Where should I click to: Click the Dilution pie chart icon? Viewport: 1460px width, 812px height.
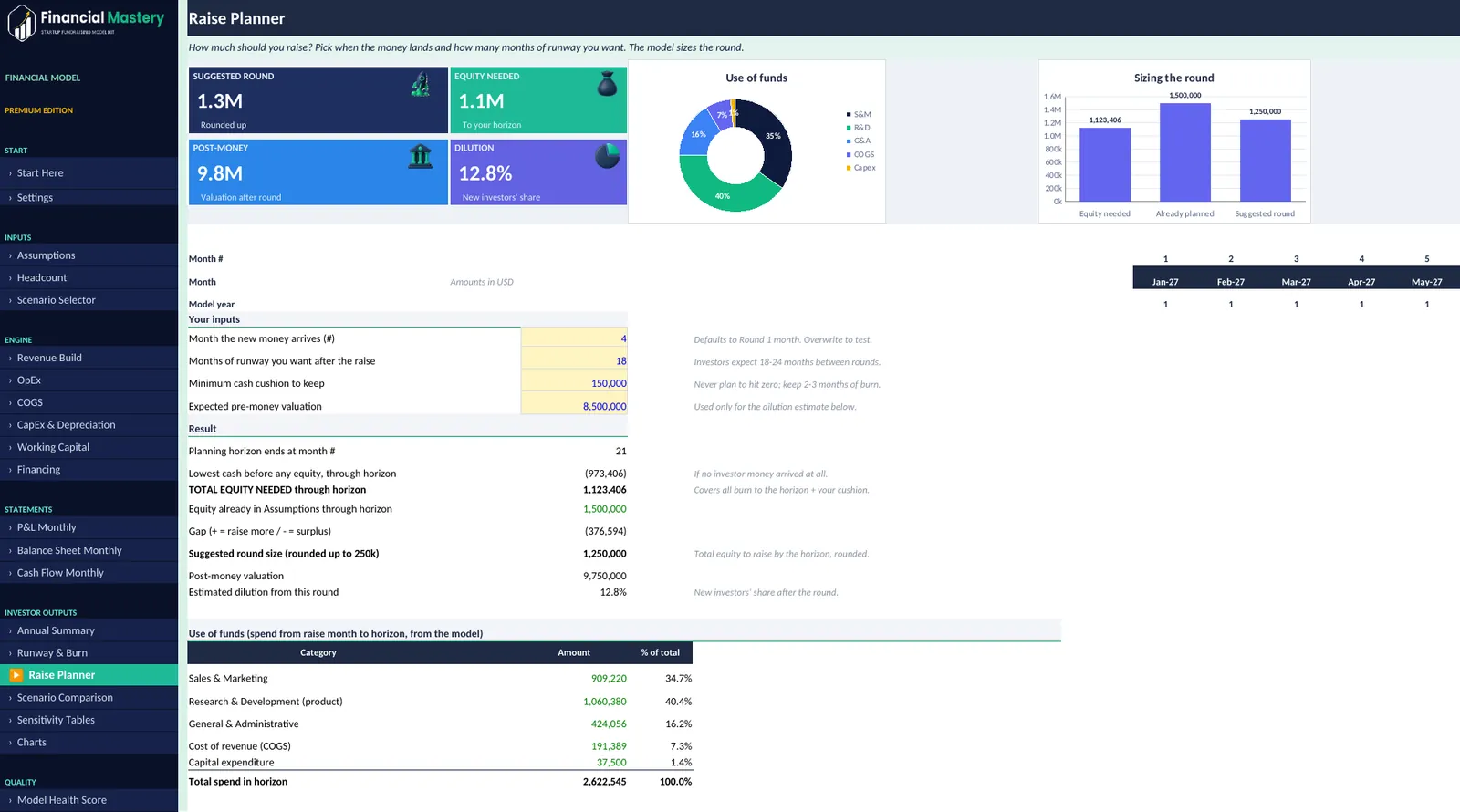tap(607, 156)
